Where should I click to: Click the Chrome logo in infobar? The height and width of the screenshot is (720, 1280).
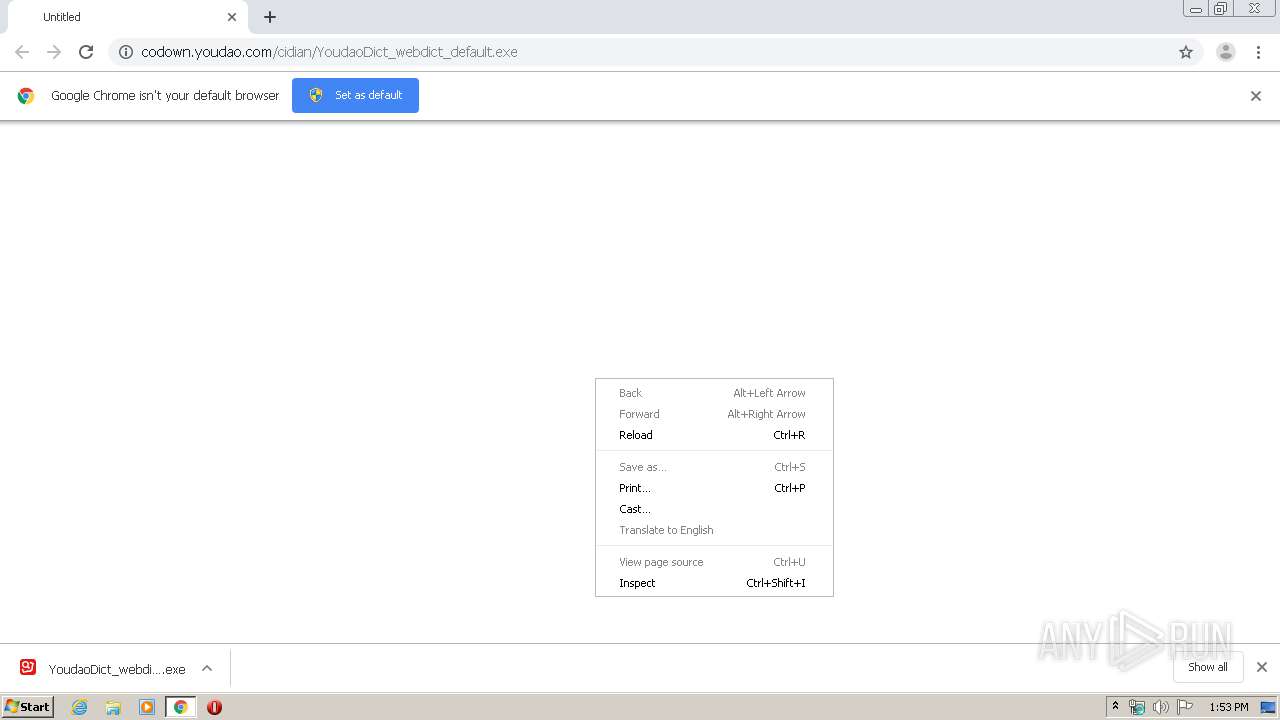pyautogui.click(x=26, y=96)
